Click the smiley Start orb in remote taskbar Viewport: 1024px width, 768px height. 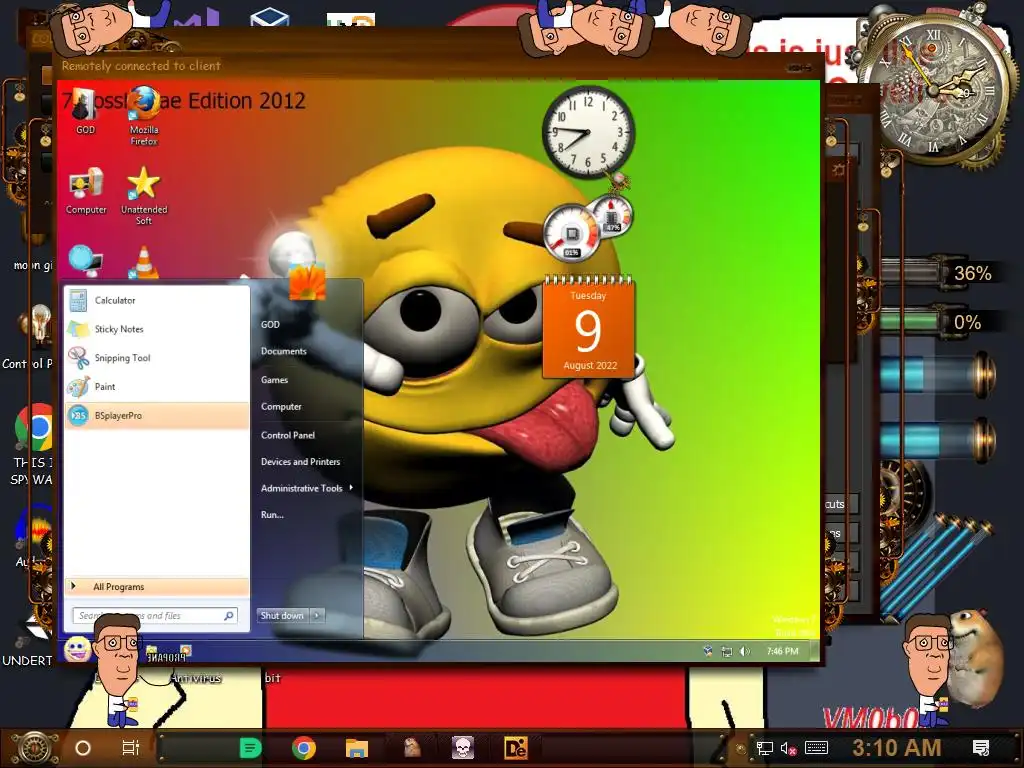(x=78, y=649)
